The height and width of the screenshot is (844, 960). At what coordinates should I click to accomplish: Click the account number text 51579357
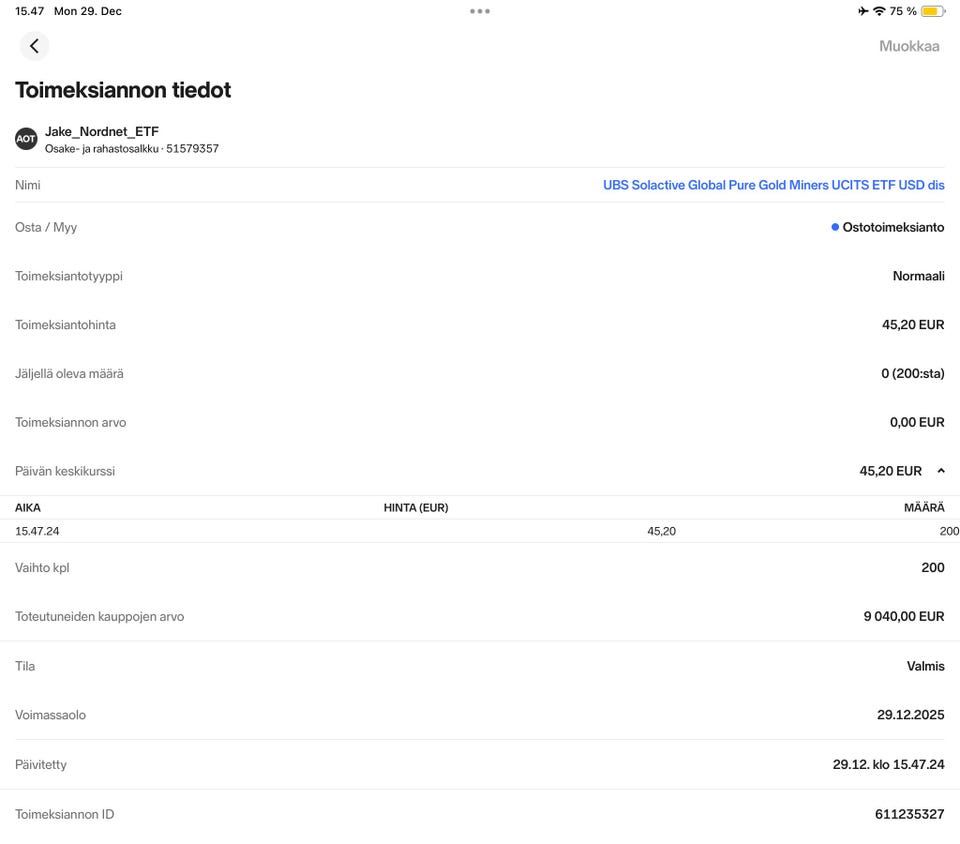(192, 149)
